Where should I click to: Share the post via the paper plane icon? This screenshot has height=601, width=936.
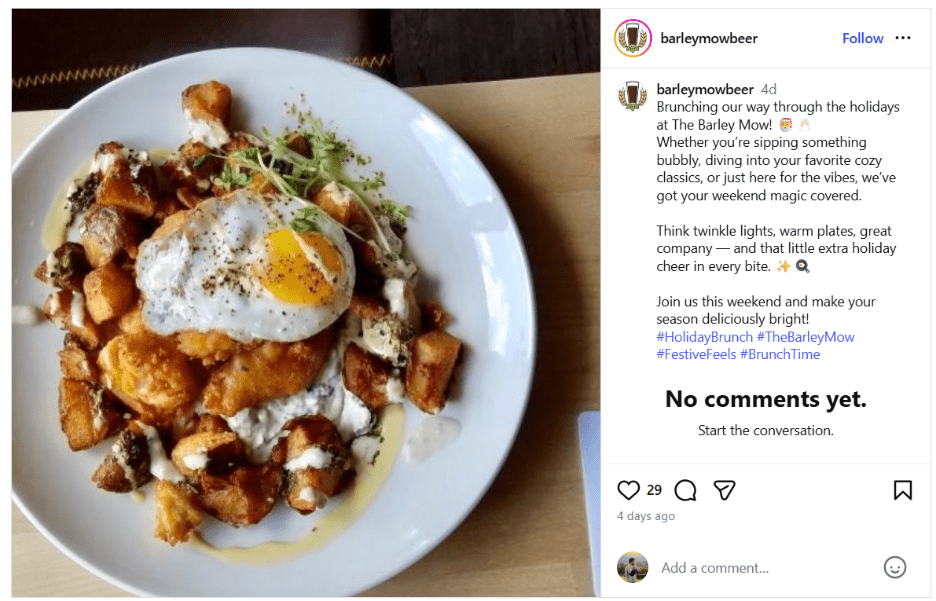coord(725,490)
